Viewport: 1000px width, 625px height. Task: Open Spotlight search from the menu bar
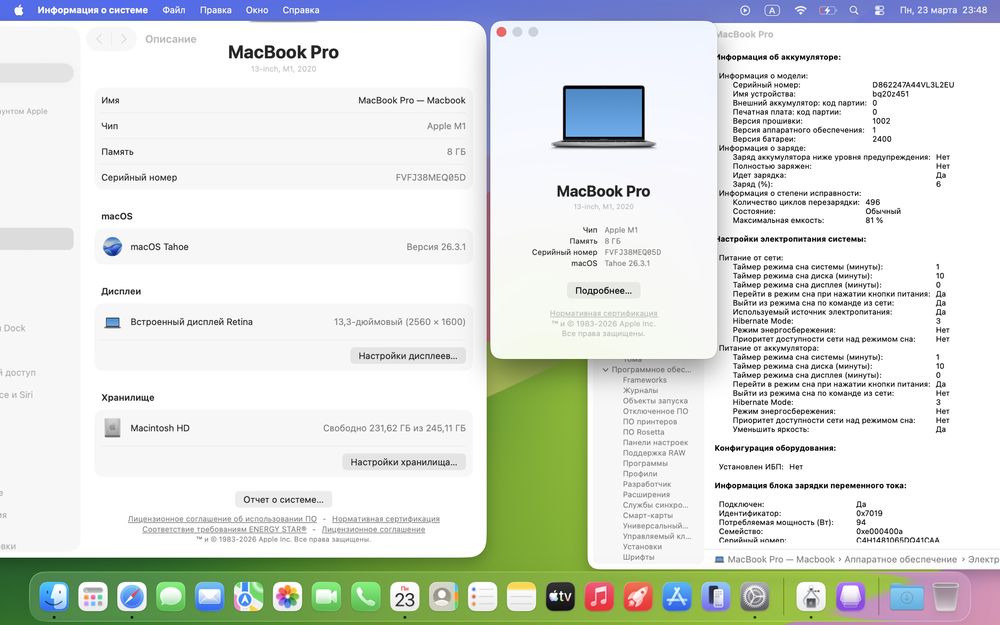854,10
